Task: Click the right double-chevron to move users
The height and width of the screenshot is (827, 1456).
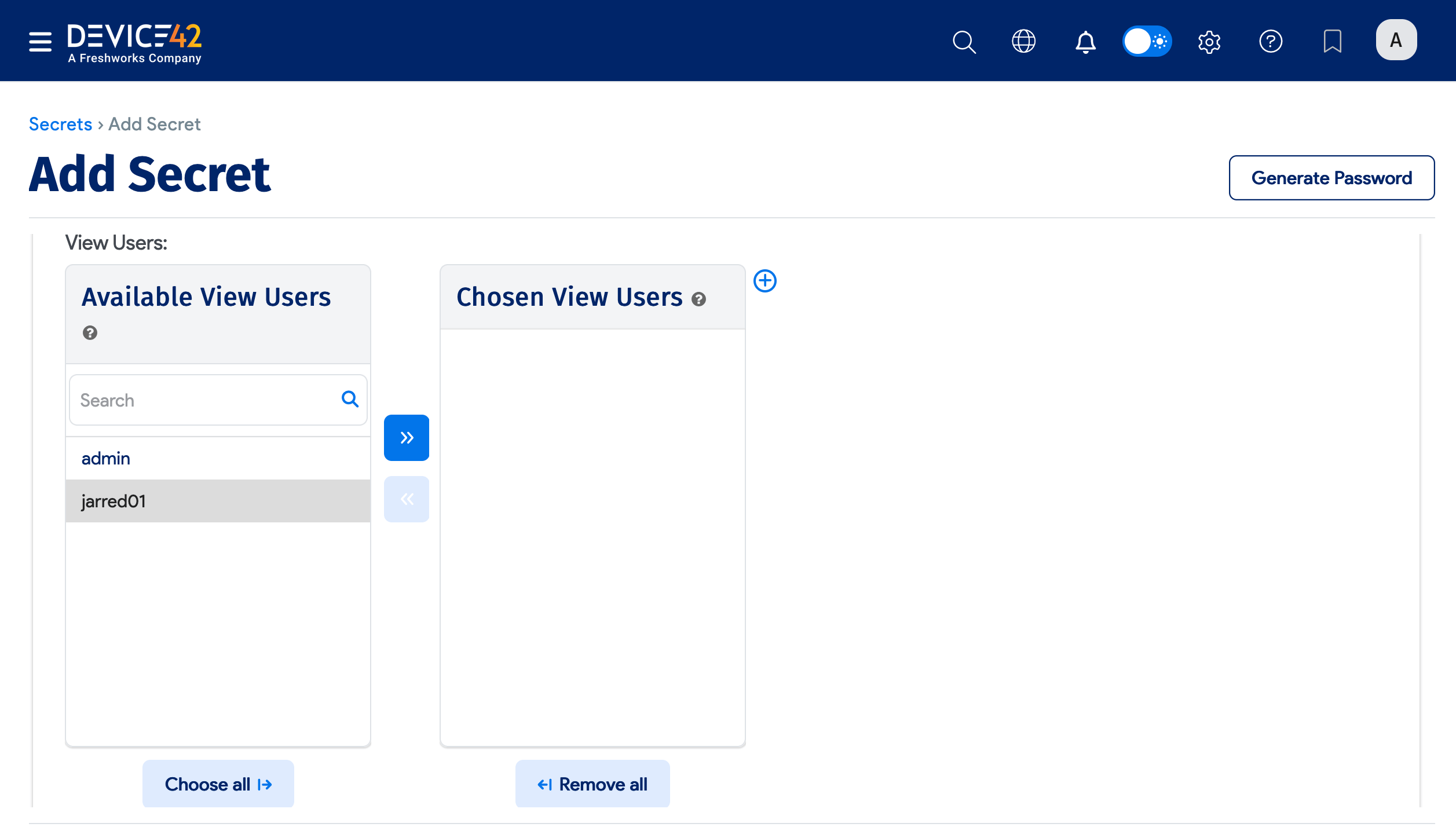Action: coord(406,437)
